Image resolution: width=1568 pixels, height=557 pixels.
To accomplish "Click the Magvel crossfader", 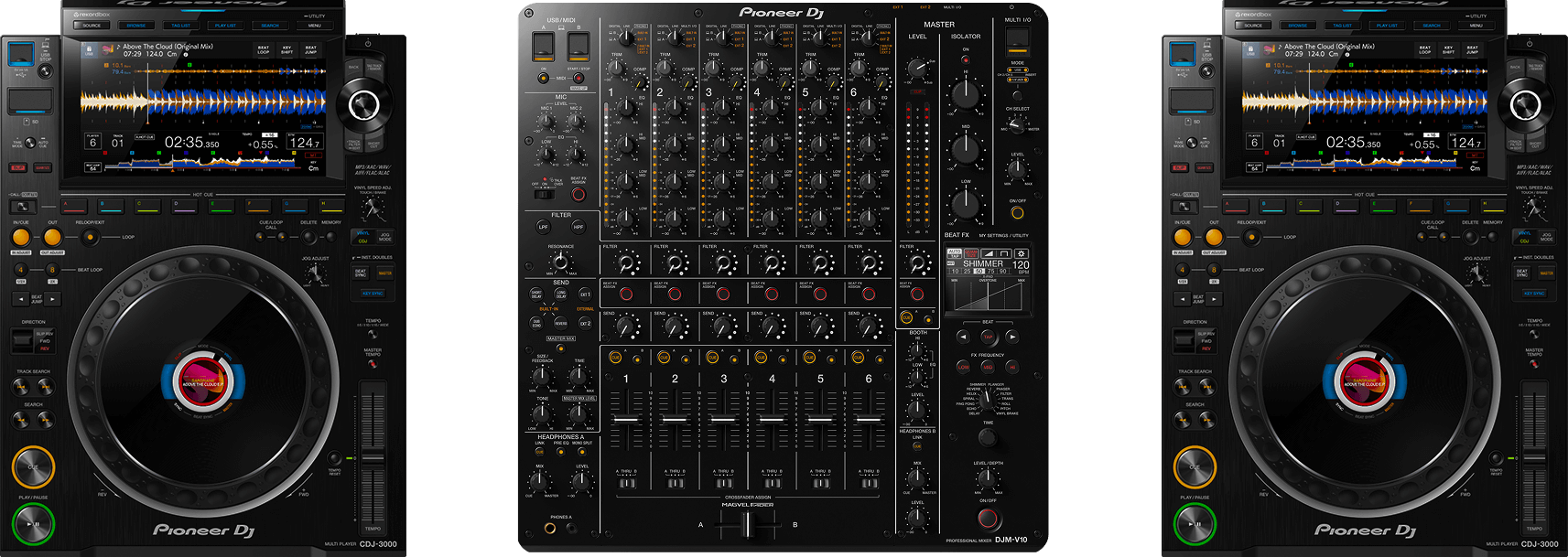I will 747,525.
